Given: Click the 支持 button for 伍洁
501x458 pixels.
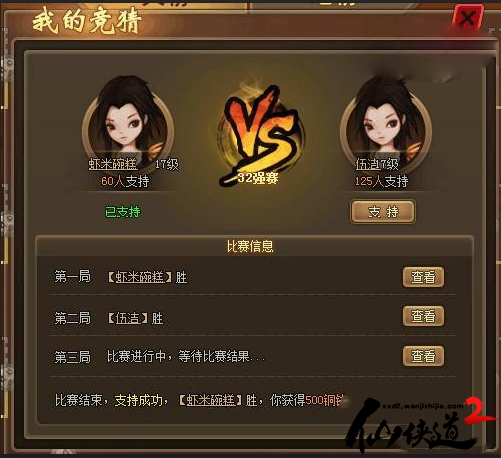Looking at the screenshot, I should coord(383,212).
